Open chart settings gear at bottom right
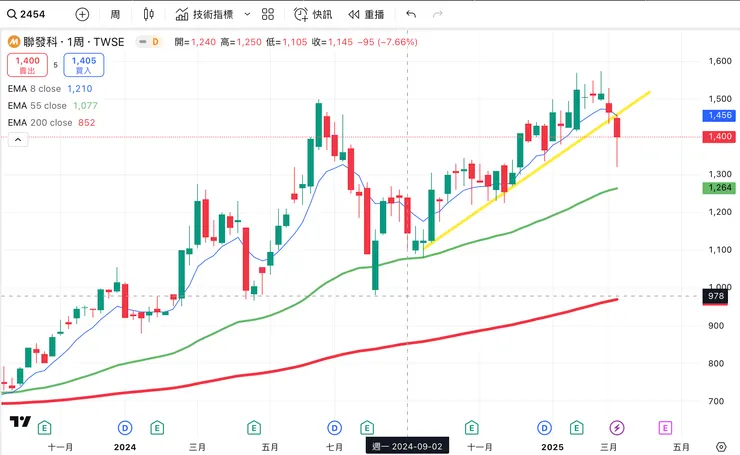 point(721,446)
